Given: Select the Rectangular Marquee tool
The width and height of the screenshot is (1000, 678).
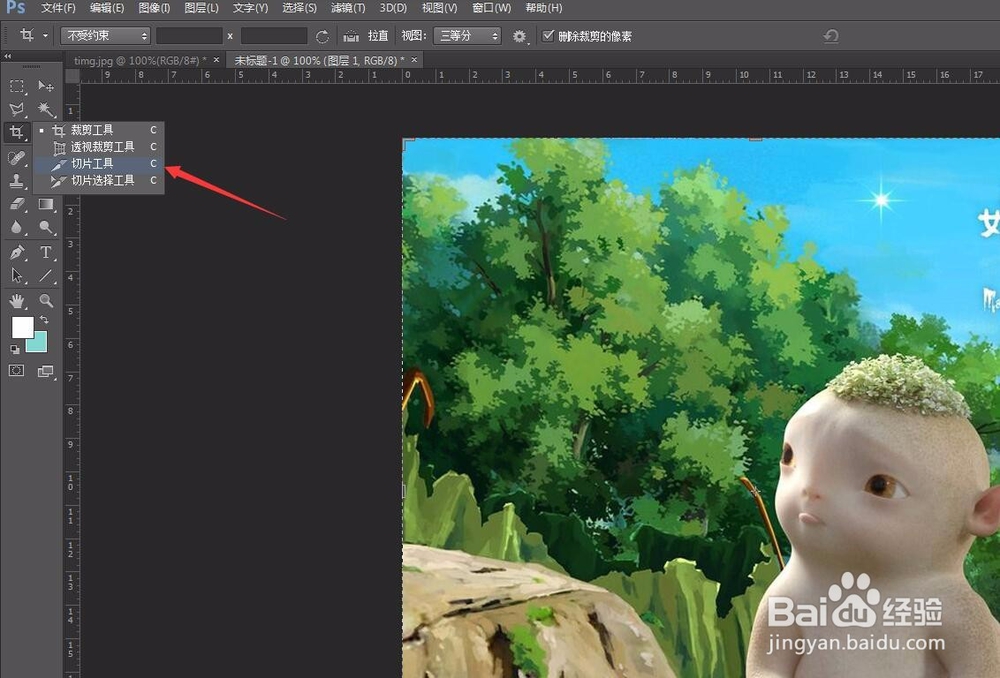Looking at the screenshot, I should pos(16,87).
